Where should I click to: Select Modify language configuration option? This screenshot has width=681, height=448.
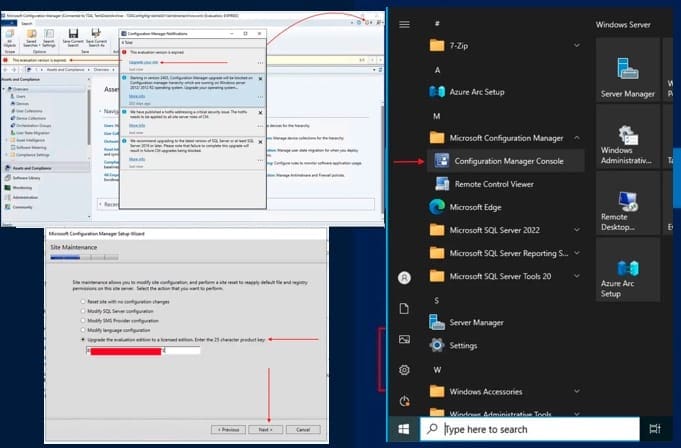[x=83, y=330]
